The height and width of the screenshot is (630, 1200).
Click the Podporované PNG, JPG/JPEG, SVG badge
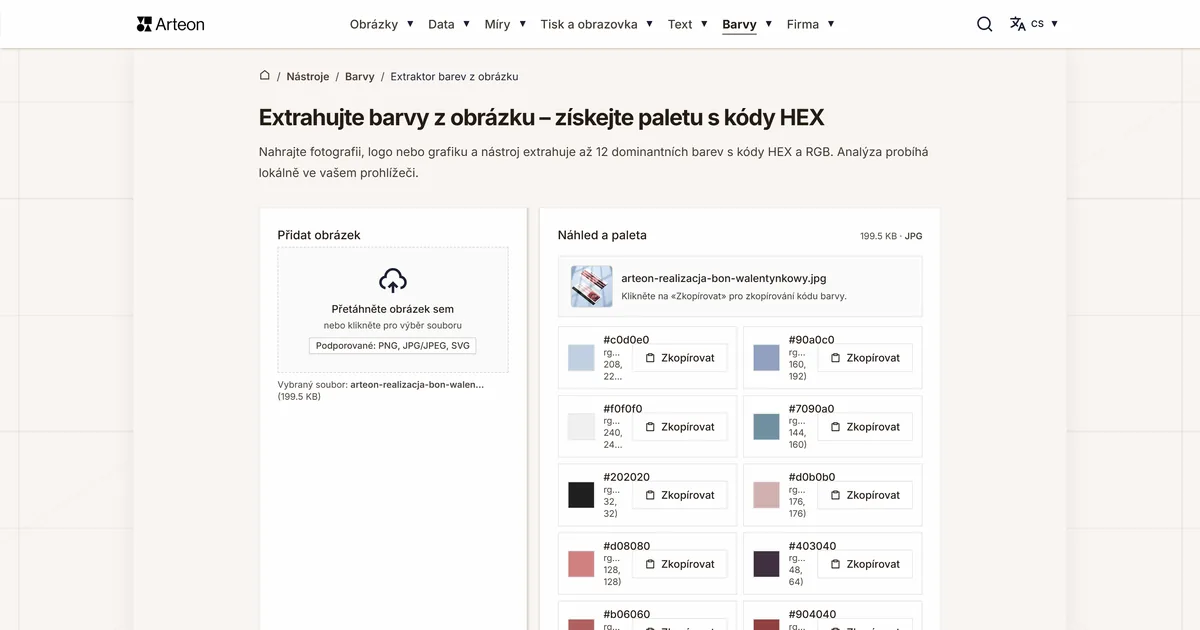point(393,346)
